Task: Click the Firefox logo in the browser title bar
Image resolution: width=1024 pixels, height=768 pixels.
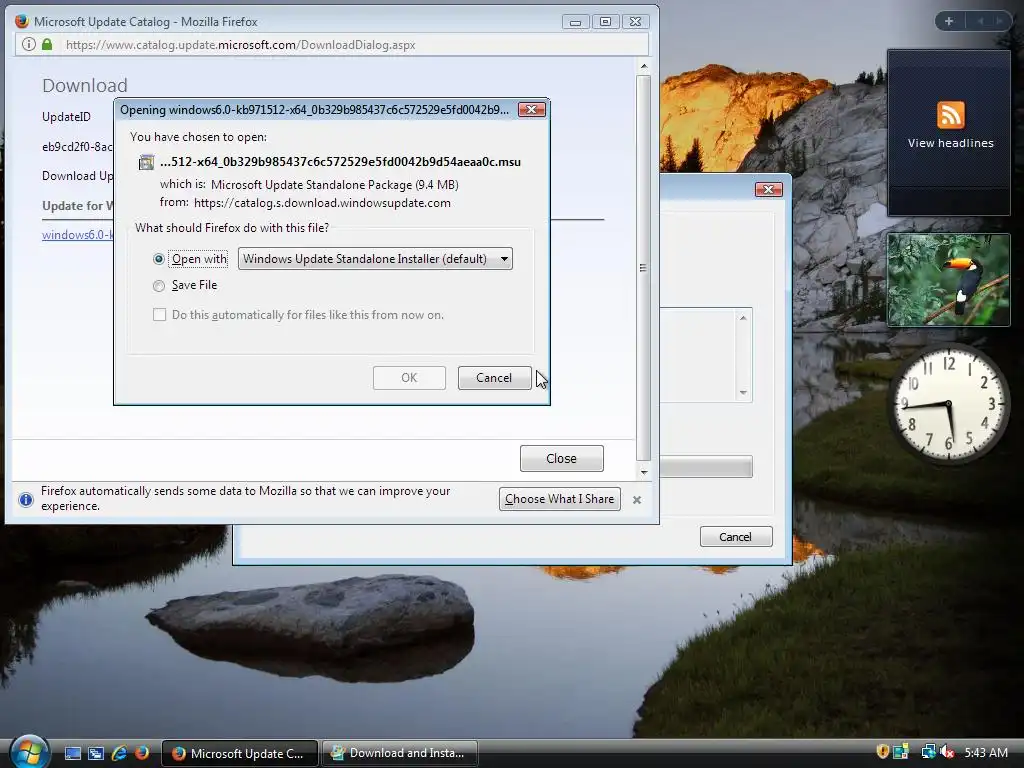Action: [22, 22]
